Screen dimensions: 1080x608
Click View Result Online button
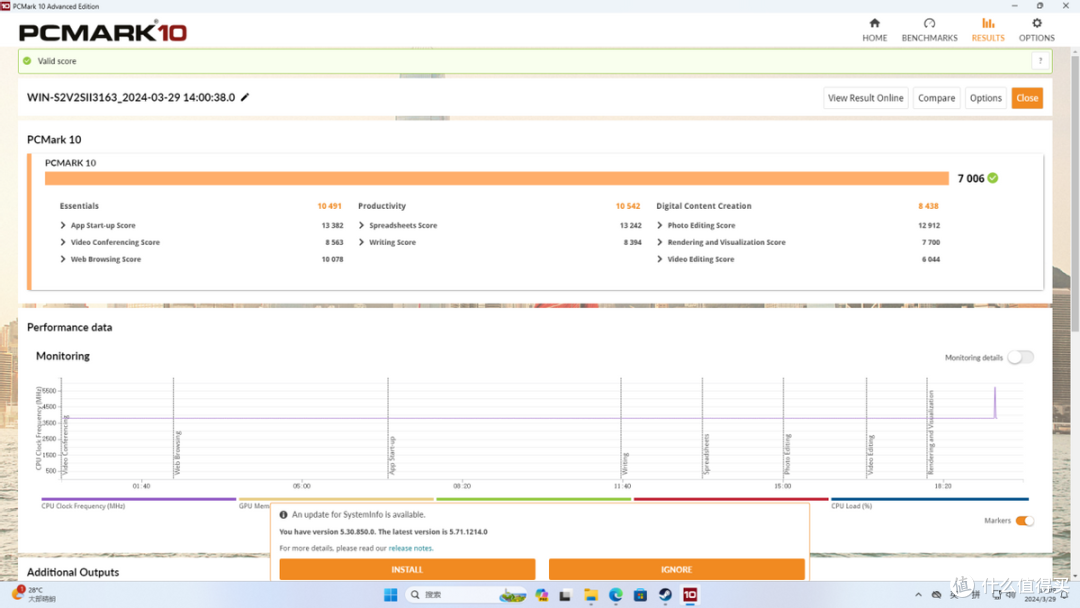pos(865,98)
